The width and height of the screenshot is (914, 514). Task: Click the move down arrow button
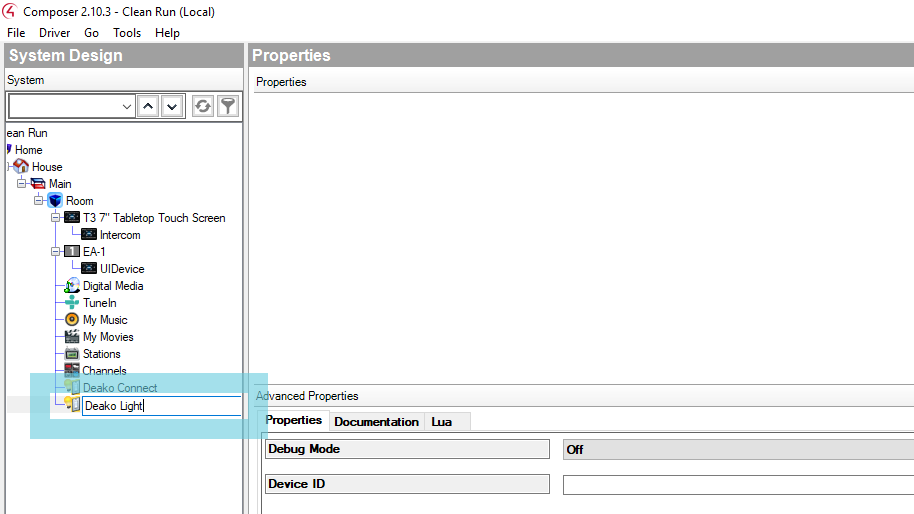click(x=172, y=107)
